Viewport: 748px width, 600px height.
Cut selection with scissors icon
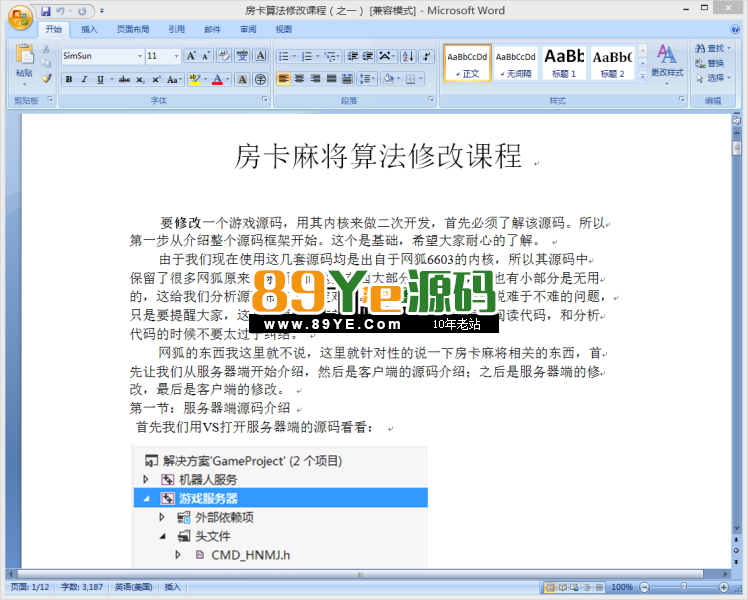coord(46,49)
